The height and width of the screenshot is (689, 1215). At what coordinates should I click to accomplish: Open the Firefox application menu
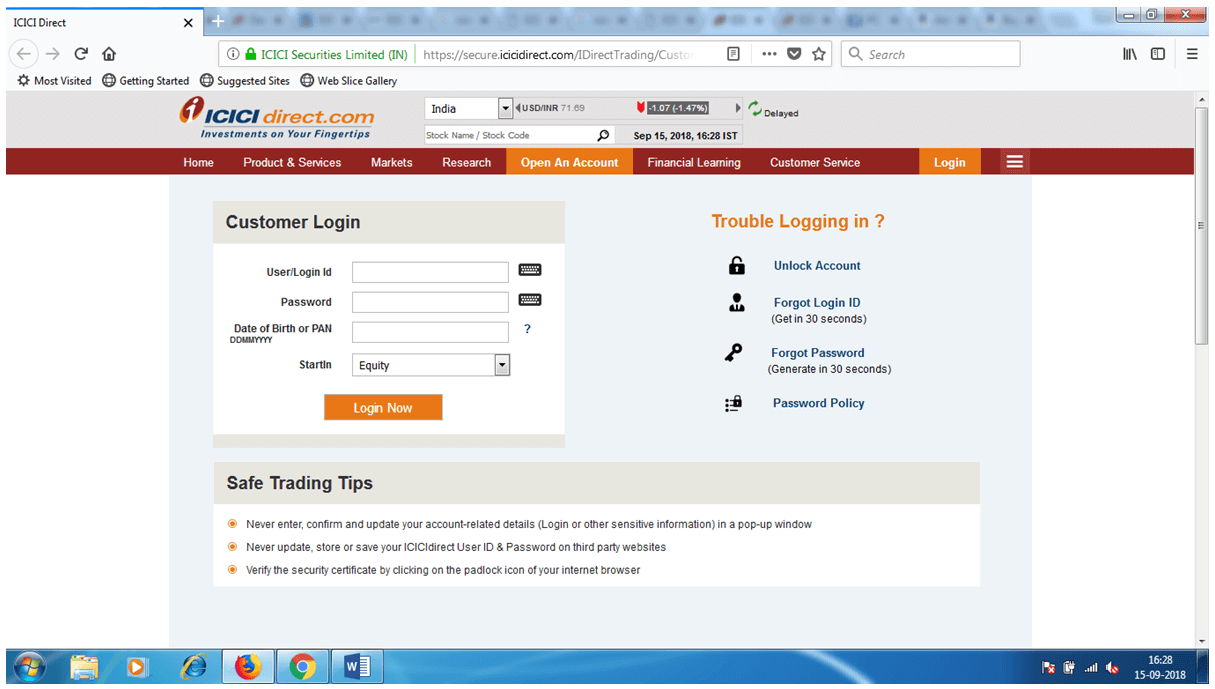[1192, 54]
